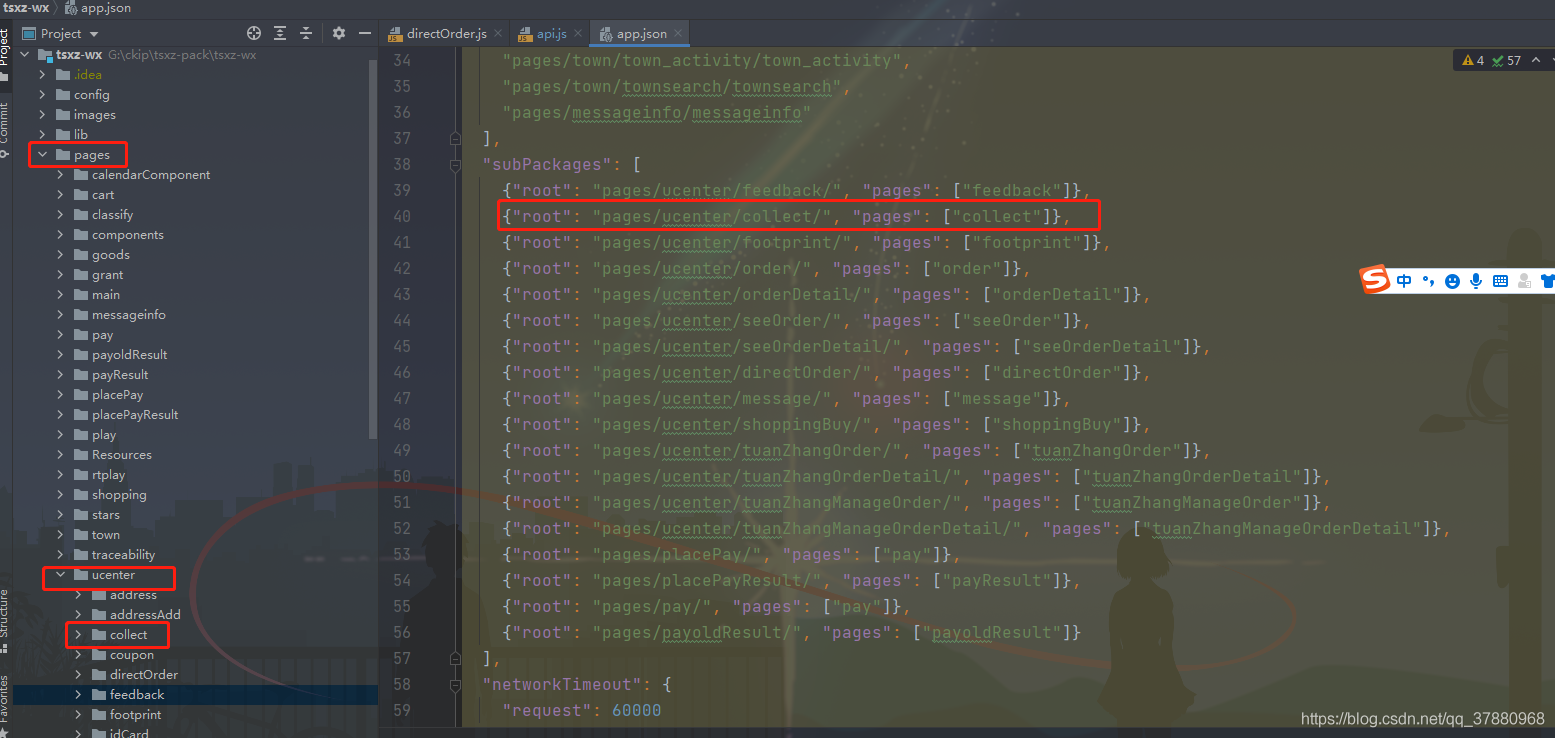This screenshot has width=1555, height=738.
Task: Click the Sogou input method logo
Action: 1376,281
